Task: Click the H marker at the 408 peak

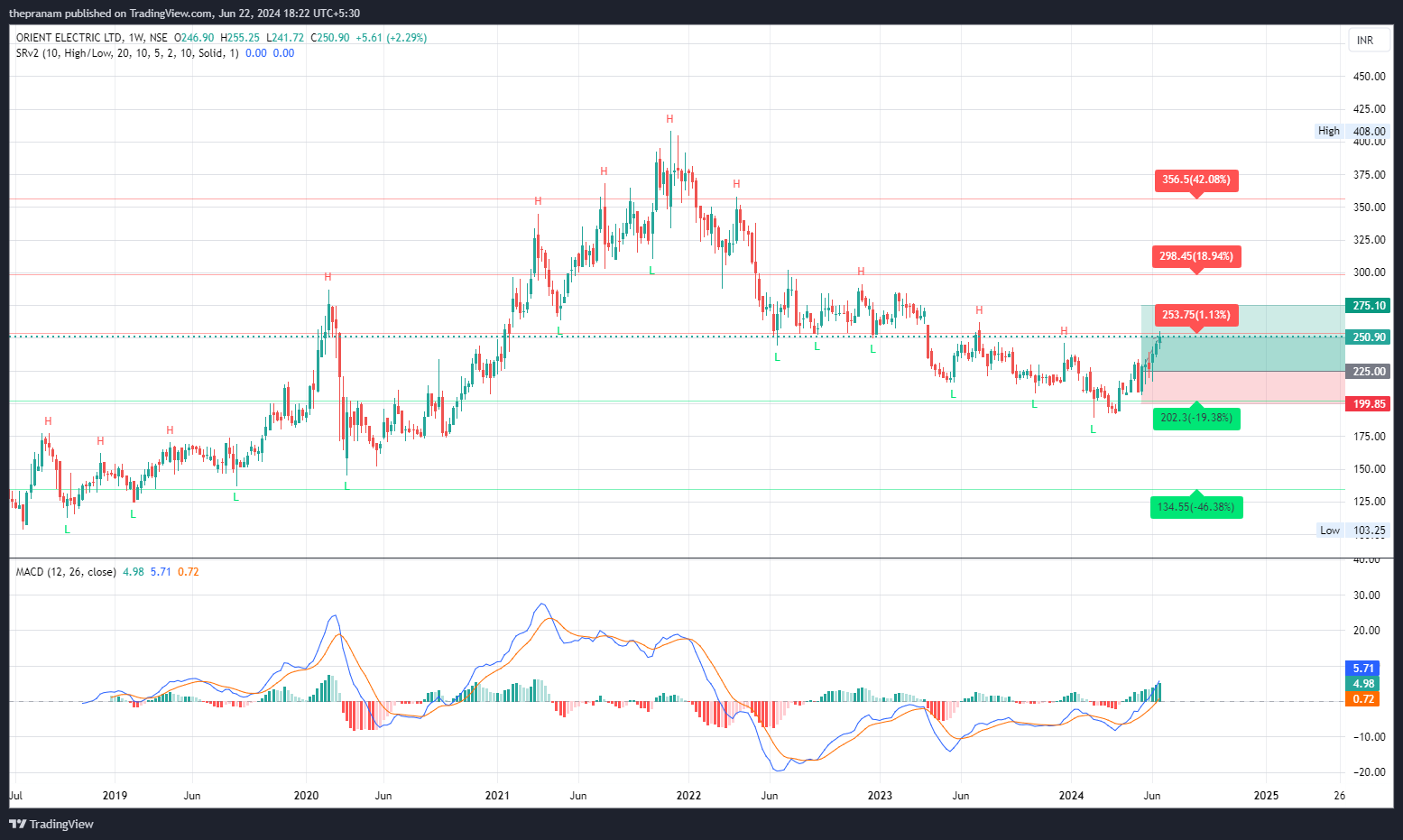Action: click(669, 119)
